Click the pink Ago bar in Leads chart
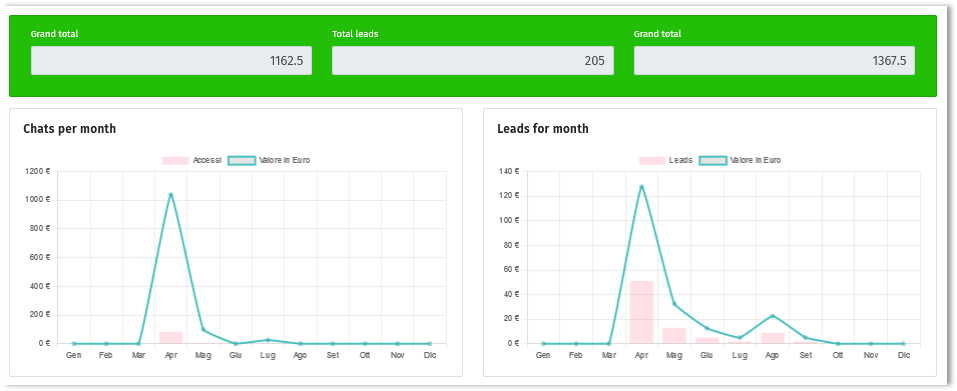Image resolution: width=957 pixels, height=391 pixels. pyautogui.click(x=772, y=339)
